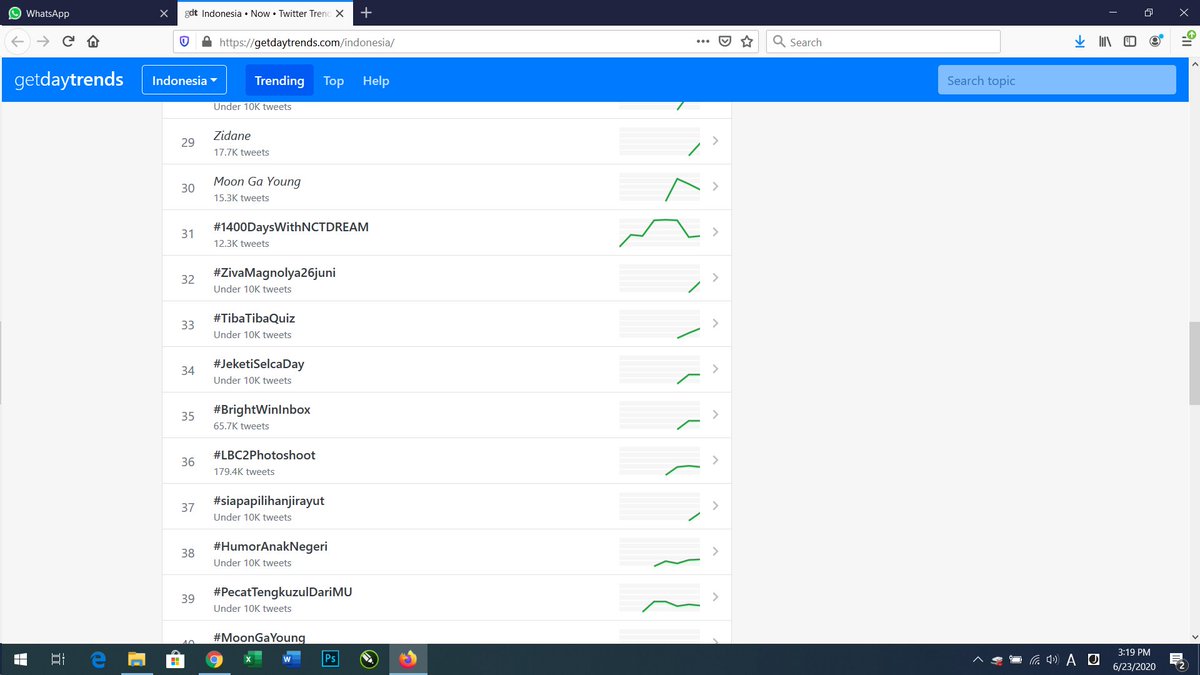Click the getdaytrends logo
This screenshot has width=1200, height=675.
click(69, 80)
